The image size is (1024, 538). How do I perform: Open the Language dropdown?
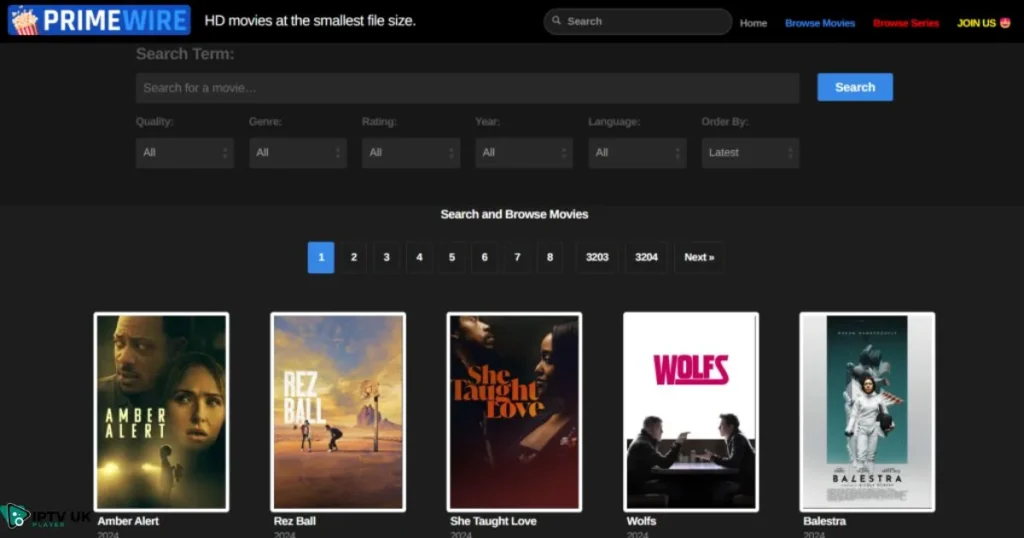tap(637, 153)
